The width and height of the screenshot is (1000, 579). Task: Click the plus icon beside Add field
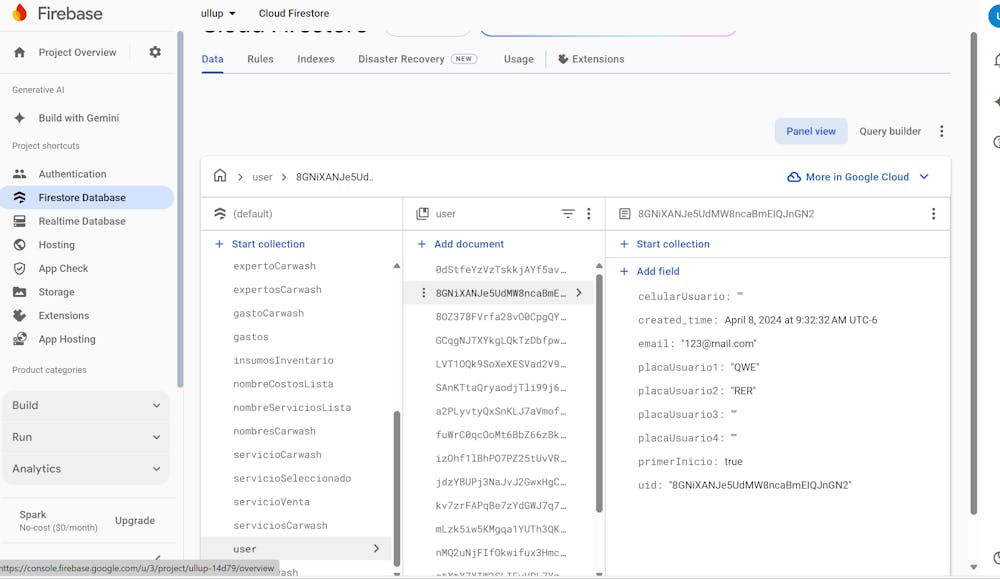point(624,272)
